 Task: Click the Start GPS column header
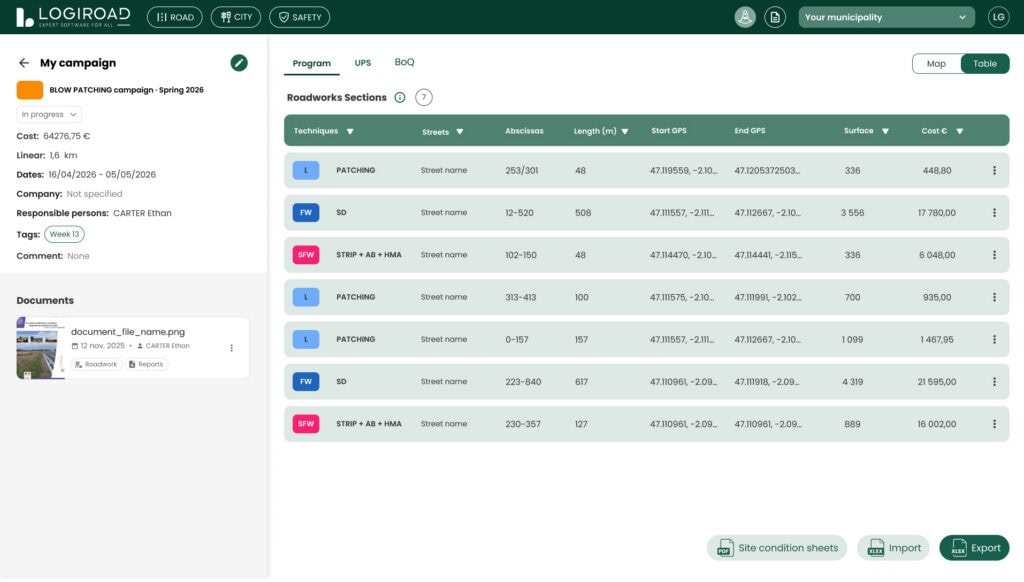[669, 131]
